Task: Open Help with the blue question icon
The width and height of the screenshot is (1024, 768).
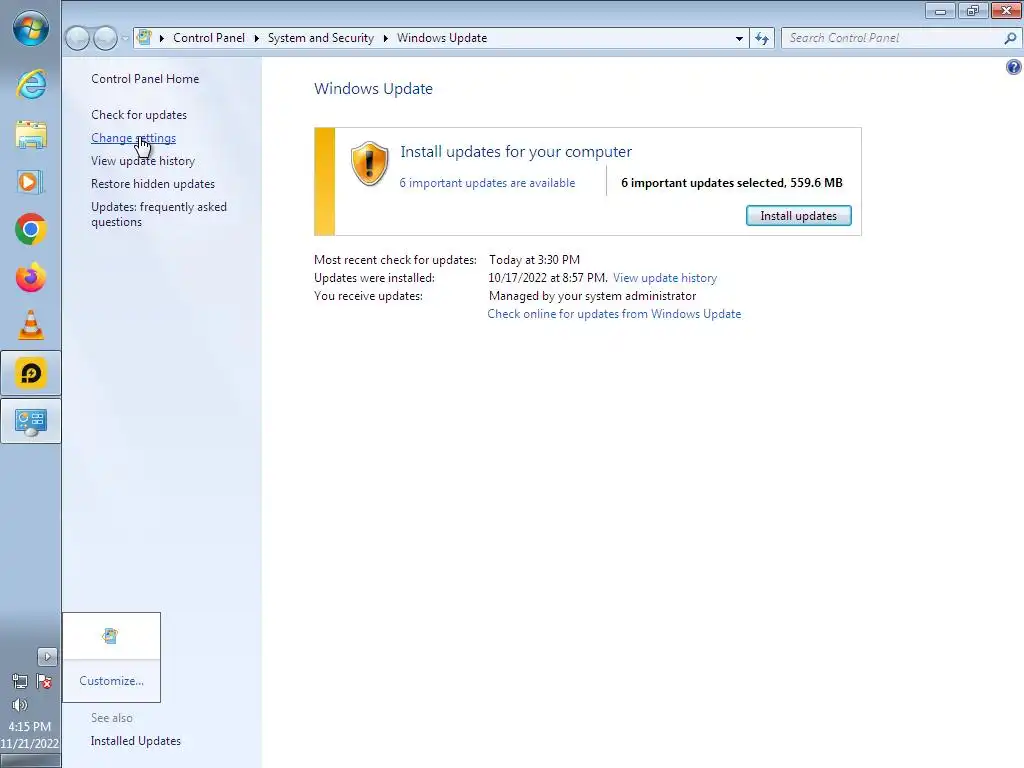Action: click(x=1014, y=67)
